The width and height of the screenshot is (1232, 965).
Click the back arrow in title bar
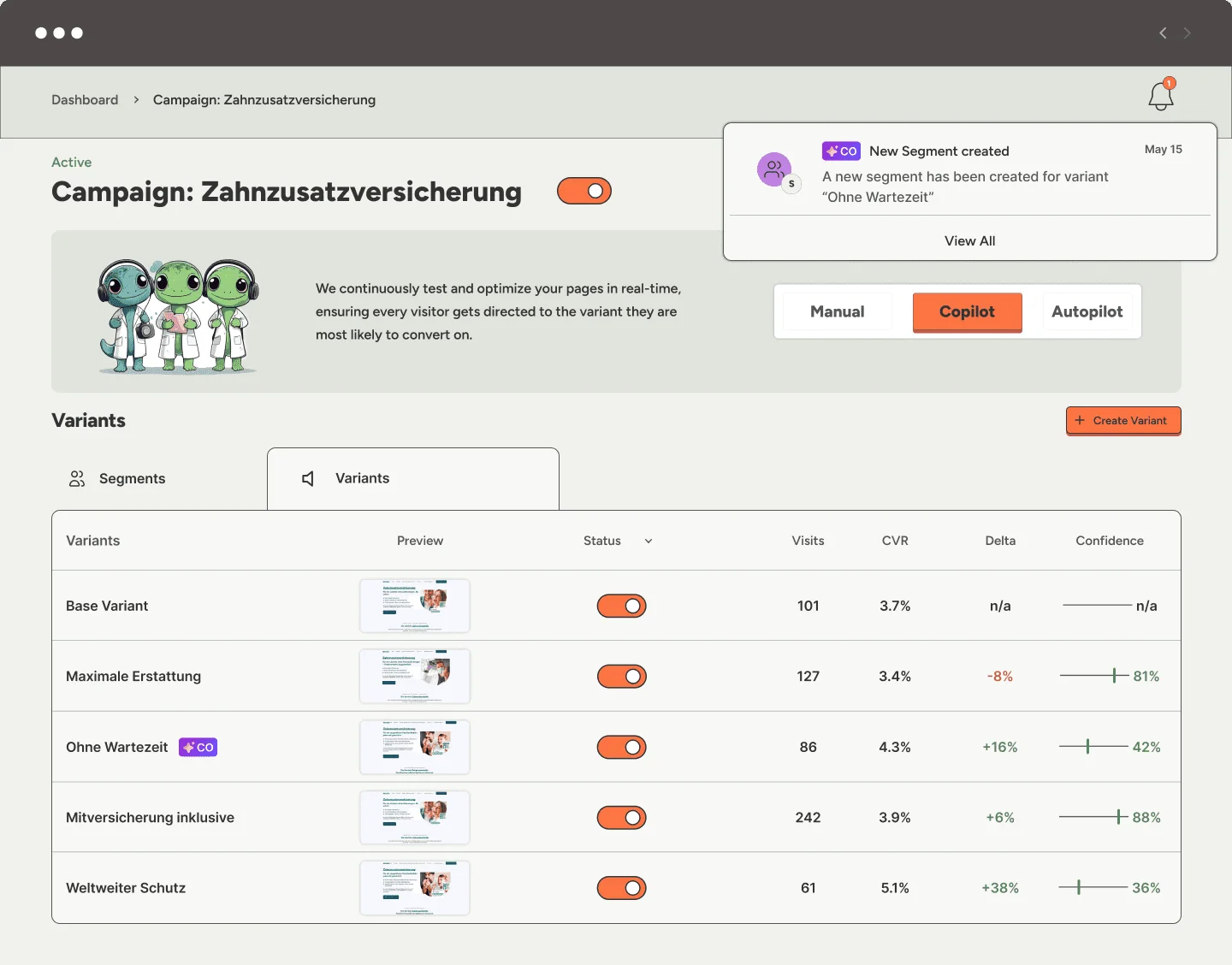click(x=1163, y=33)
